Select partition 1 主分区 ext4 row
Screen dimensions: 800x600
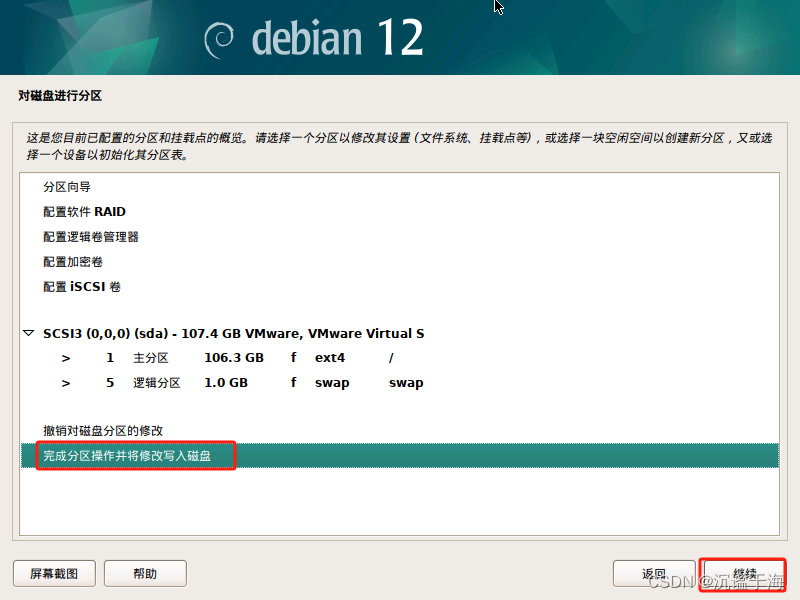[399, 358]
